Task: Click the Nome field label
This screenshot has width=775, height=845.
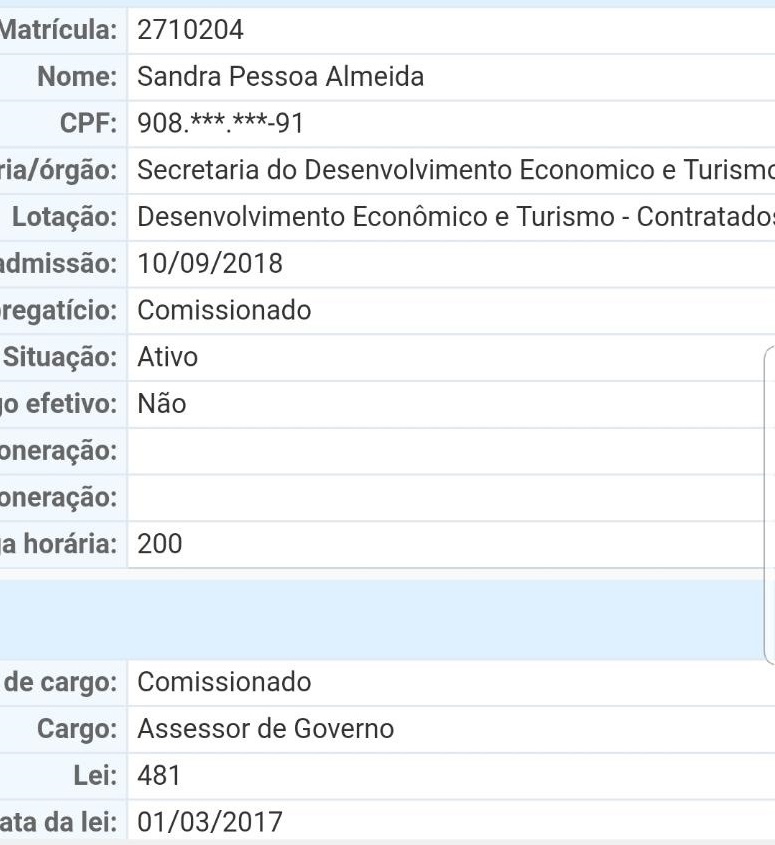Action: click(77, 77)
